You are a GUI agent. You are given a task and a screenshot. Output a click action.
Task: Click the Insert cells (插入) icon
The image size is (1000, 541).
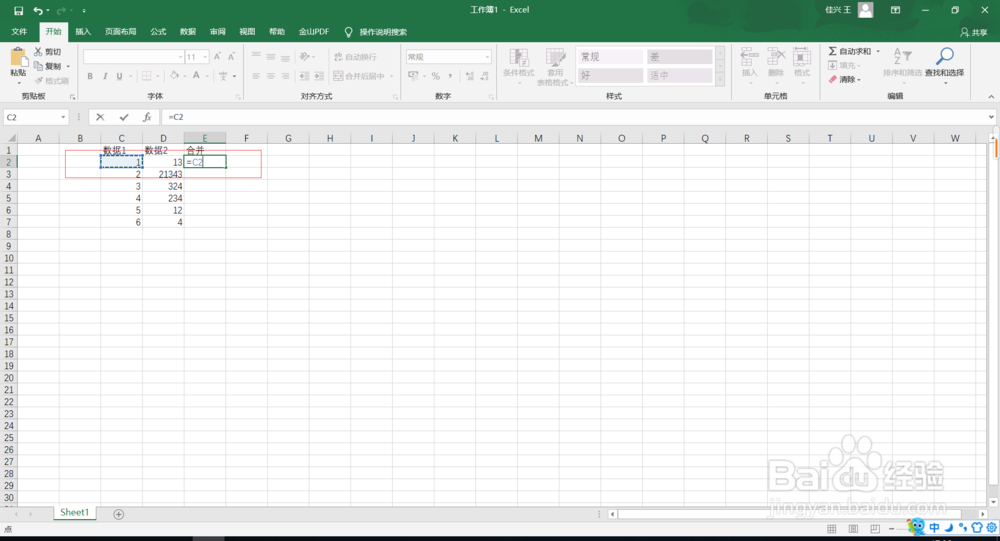pyautogui.click(x=749, y=63)
